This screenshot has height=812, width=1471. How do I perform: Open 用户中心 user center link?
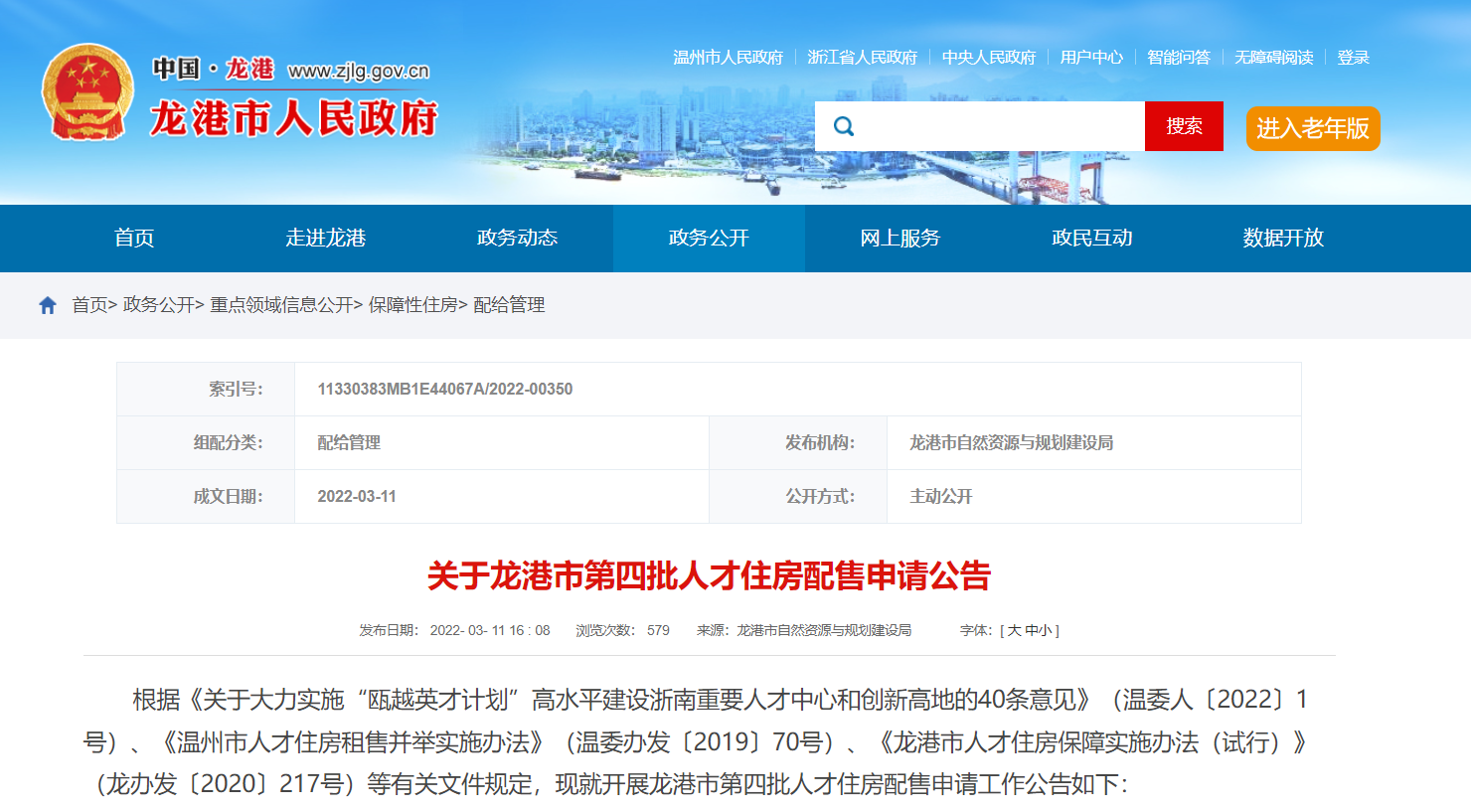[x=1090, y=58]
